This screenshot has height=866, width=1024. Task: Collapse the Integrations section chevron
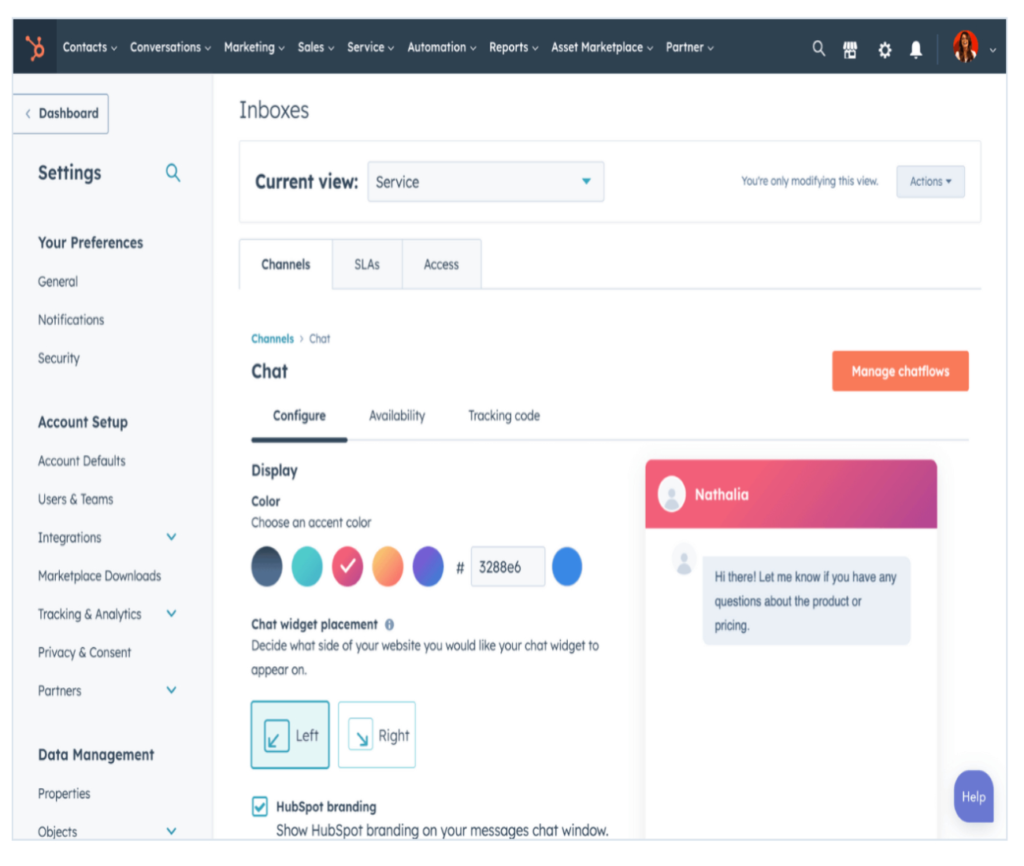click(171, 537)
